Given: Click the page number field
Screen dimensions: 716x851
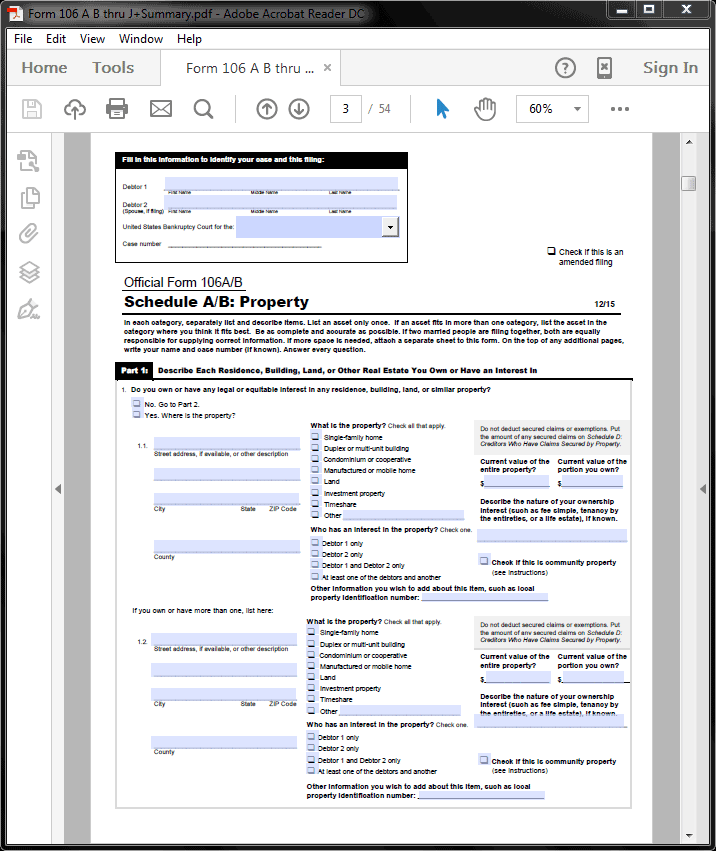Looking at the screenshot, I should coord(346,109).
